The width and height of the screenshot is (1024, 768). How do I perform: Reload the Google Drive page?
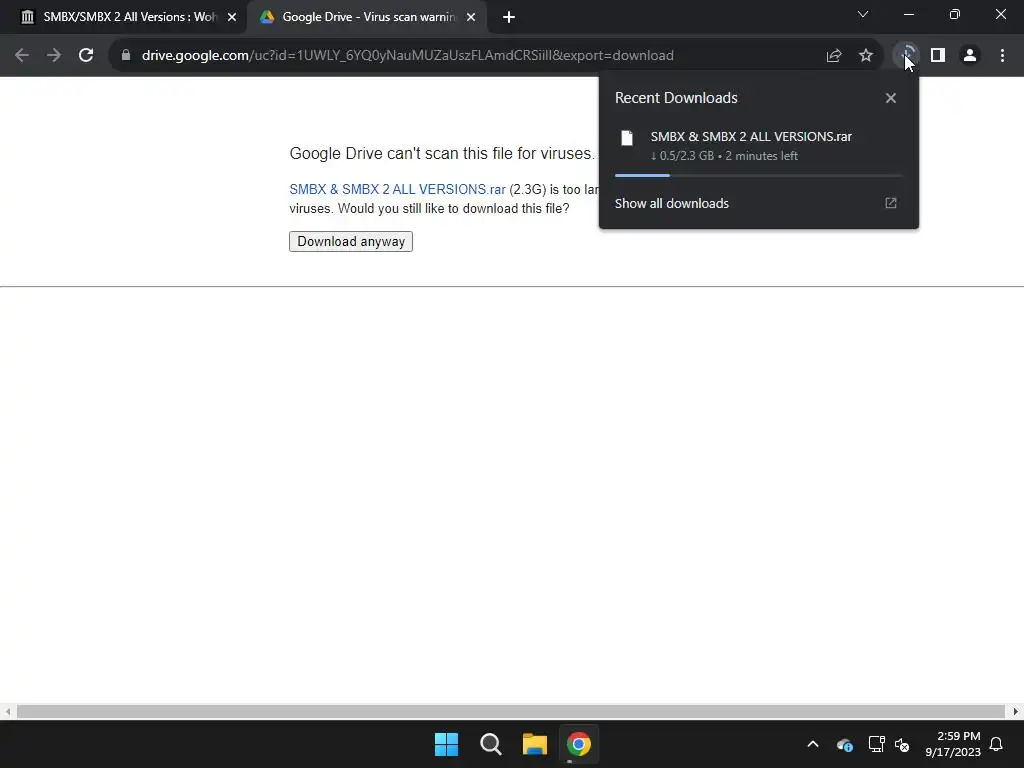[86, 56]
